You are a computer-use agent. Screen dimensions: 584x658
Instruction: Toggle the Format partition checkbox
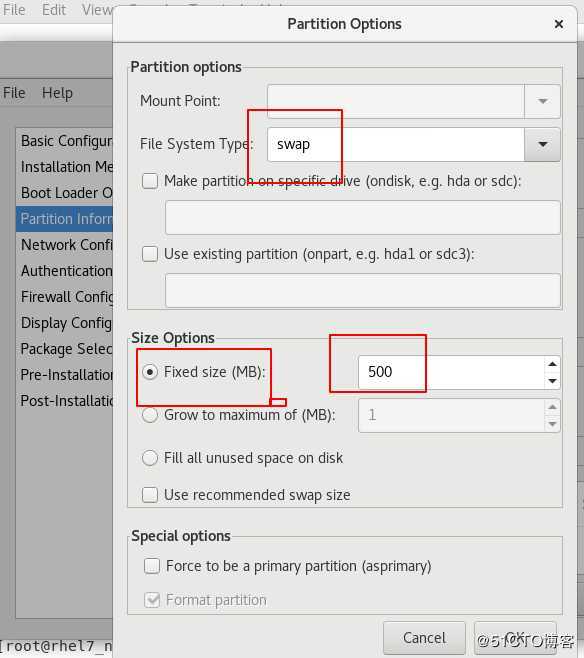point(151,600)
